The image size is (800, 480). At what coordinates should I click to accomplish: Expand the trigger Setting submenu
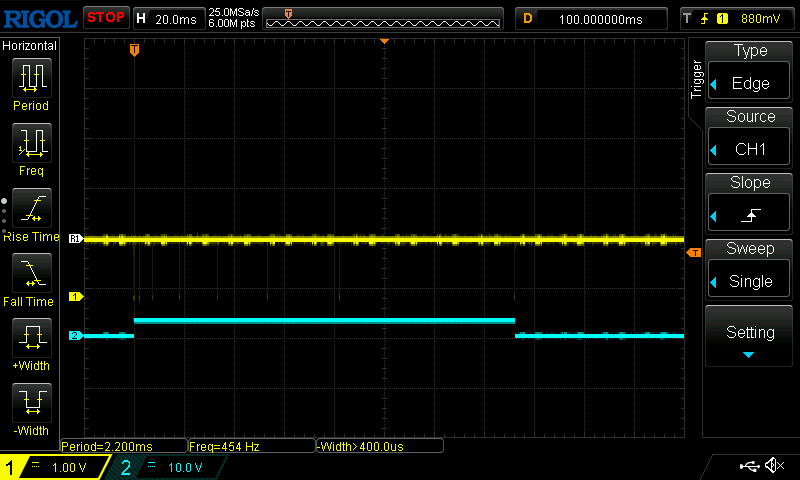click(x=750, y=338)
